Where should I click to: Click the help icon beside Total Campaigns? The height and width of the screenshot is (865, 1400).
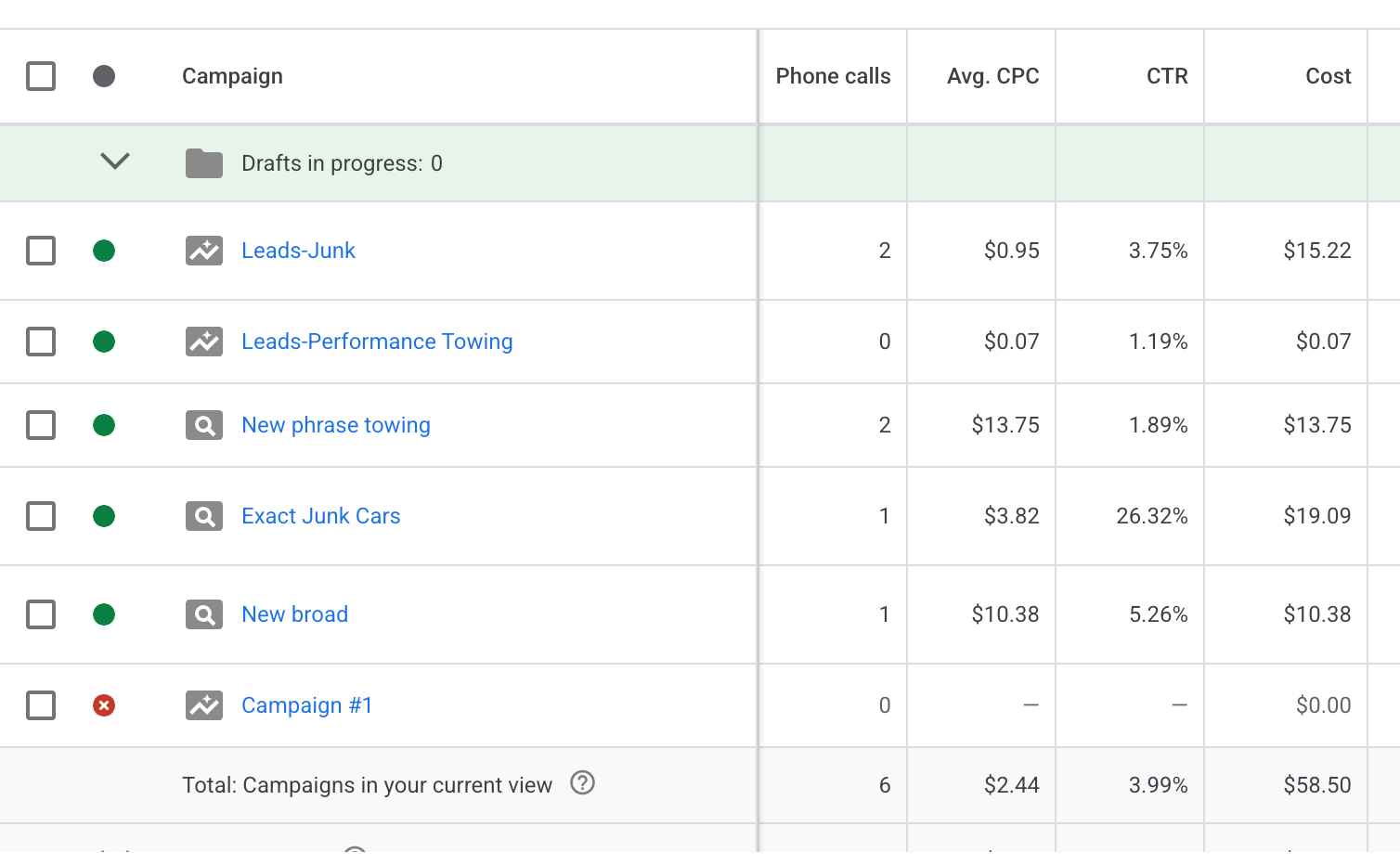tap(582, 783)
